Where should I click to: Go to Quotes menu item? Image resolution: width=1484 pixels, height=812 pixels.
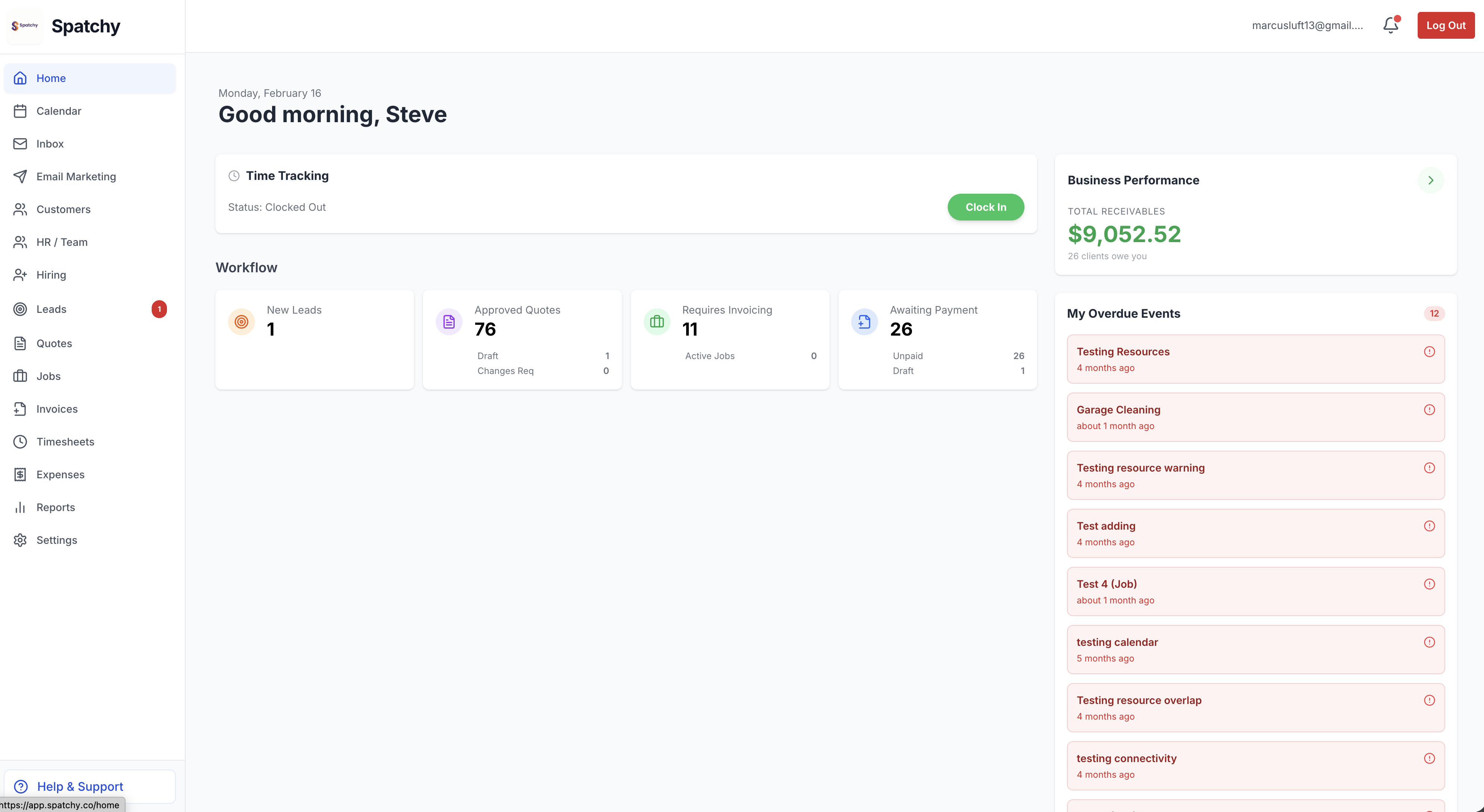point(90,344)
